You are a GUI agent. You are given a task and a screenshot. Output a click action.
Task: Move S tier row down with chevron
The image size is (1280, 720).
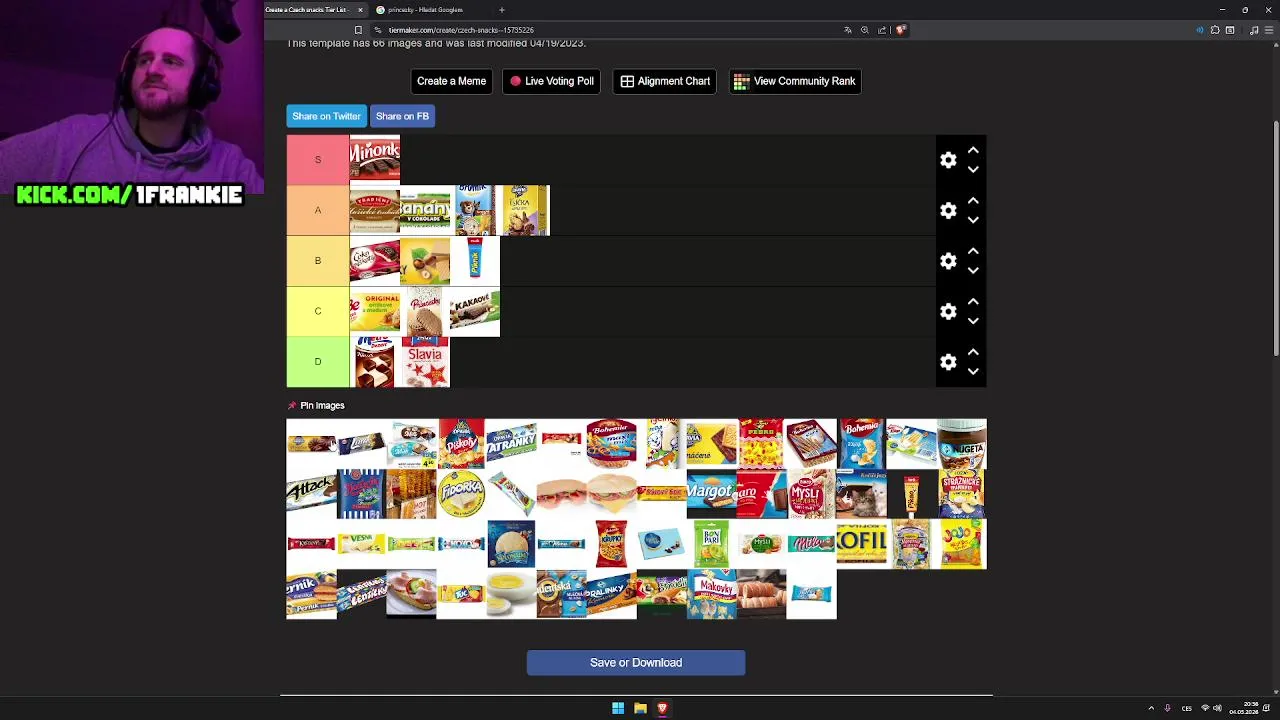click(x=973, y=170)
